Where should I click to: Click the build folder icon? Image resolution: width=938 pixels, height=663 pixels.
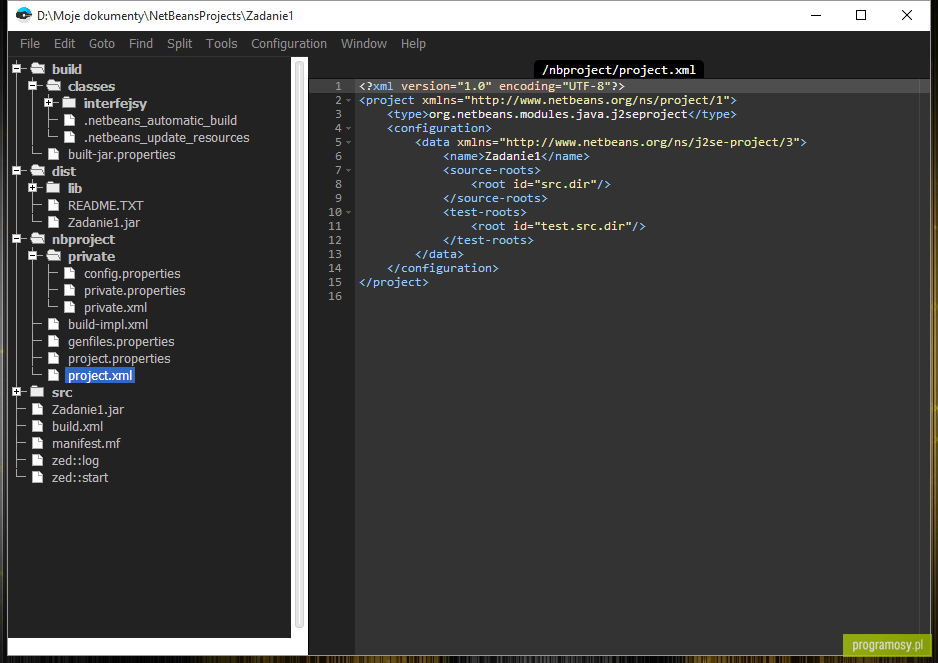pyautogui.click(x=37, y=69)
